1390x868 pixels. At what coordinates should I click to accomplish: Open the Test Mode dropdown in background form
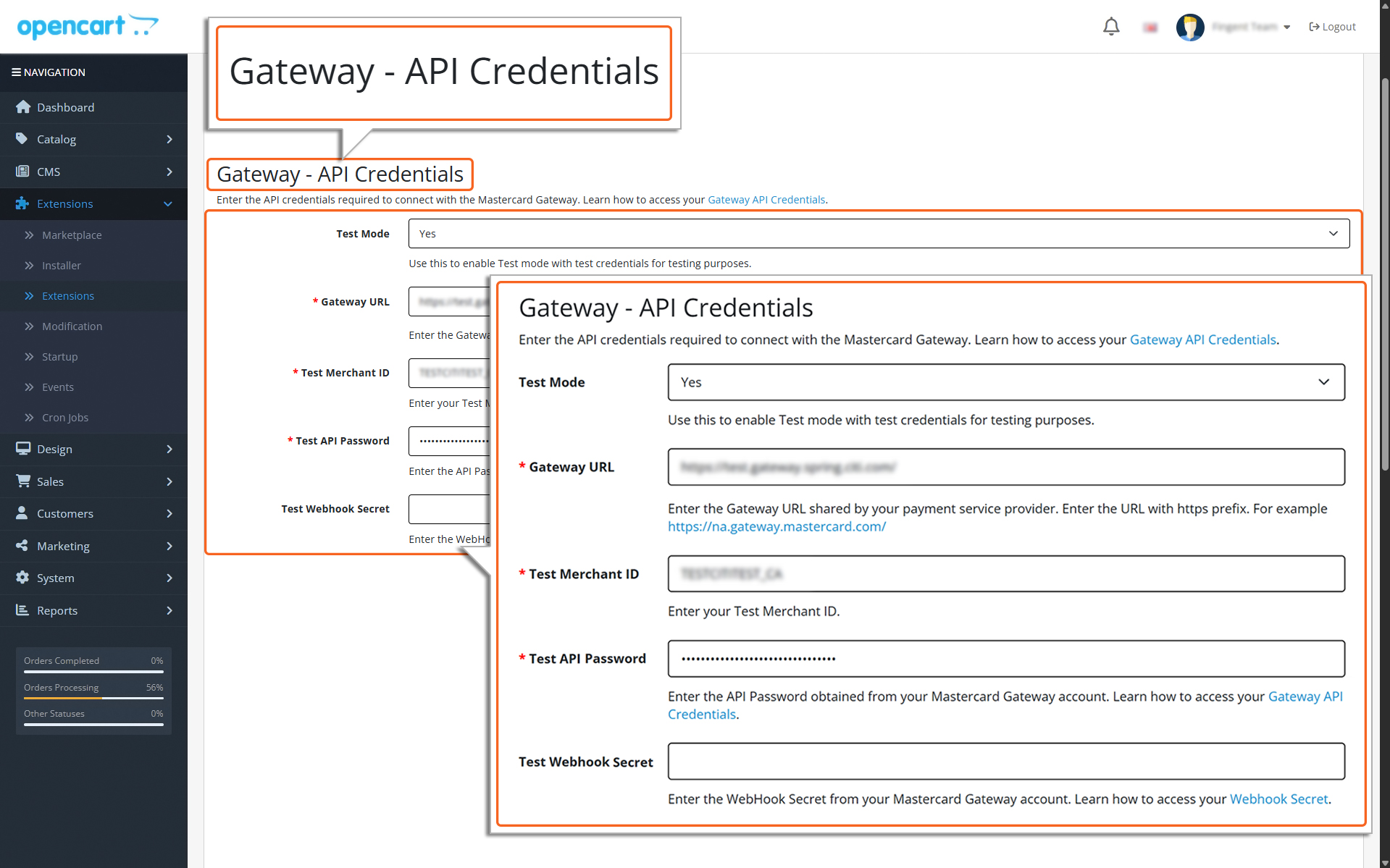[x=879, y=234]
